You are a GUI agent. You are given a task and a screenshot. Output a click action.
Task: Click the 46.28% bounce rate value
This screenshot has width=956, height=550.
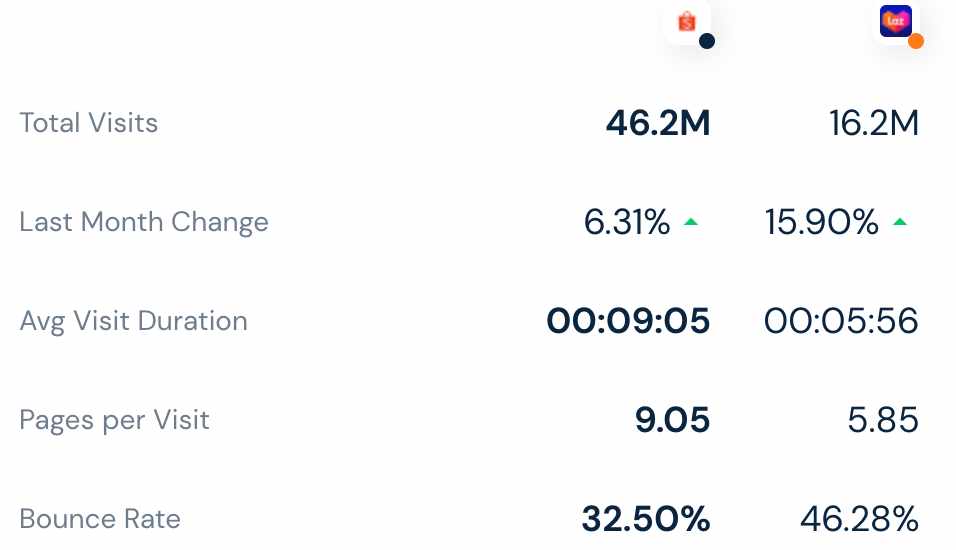tap(859, 519)
